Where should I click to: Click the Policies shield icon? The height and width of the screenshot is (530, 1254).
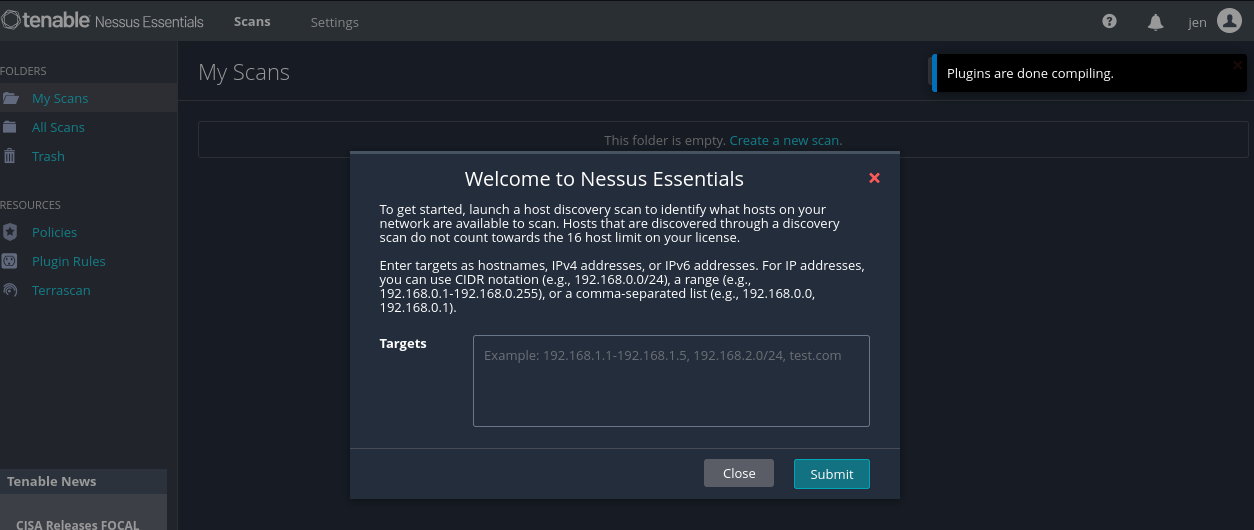coord(10,232)
